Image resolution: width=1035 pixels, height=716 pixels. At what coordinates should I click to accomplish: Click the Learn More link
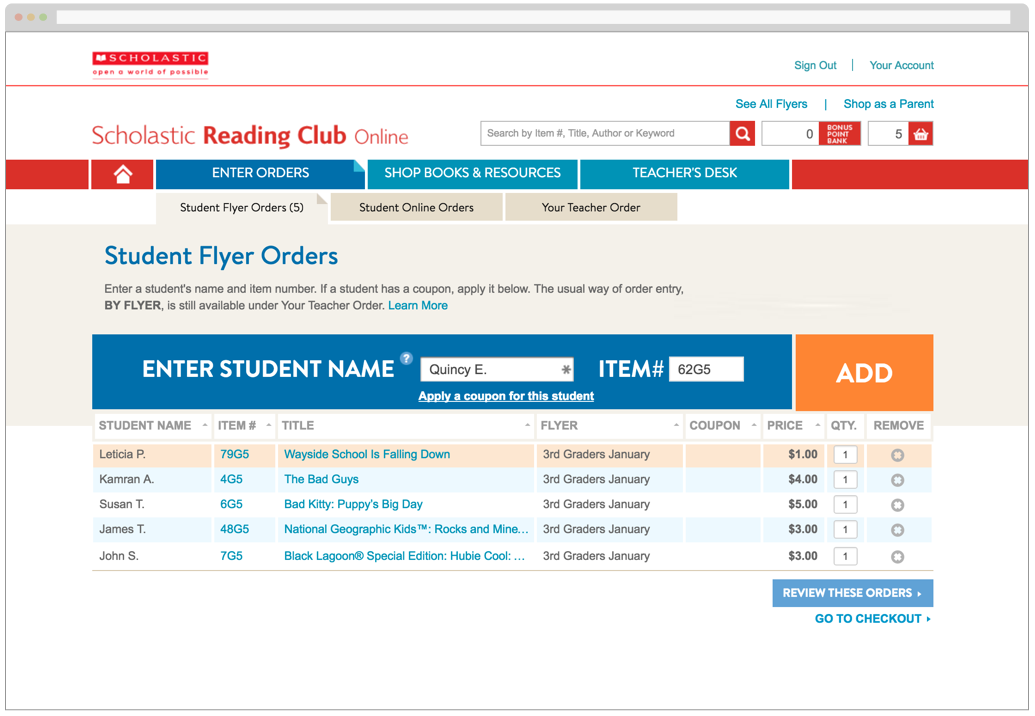tap(418, 306)
